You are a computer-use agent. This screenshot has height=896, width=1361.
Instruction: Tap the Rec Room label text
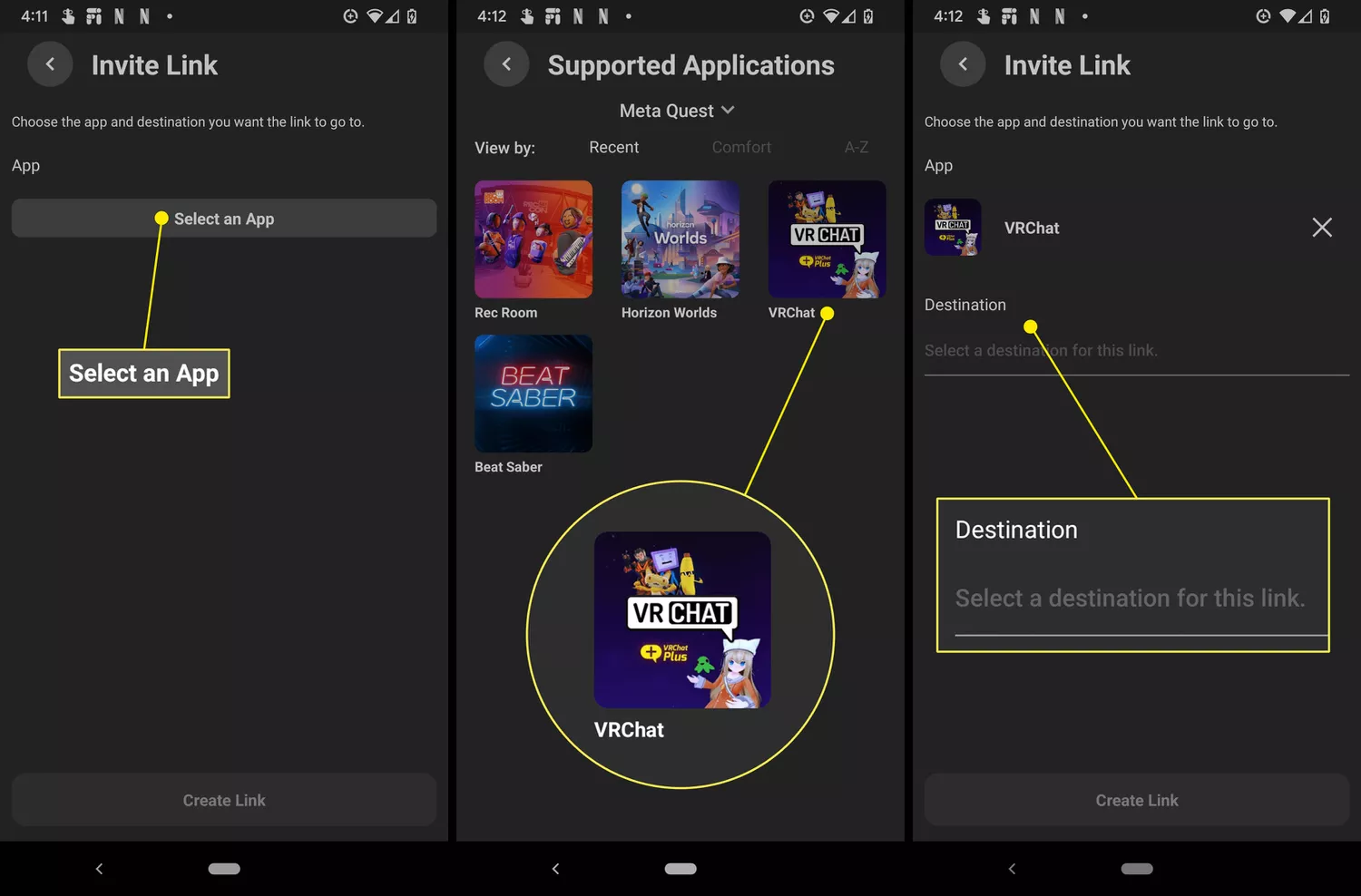(x=506, y=313)
